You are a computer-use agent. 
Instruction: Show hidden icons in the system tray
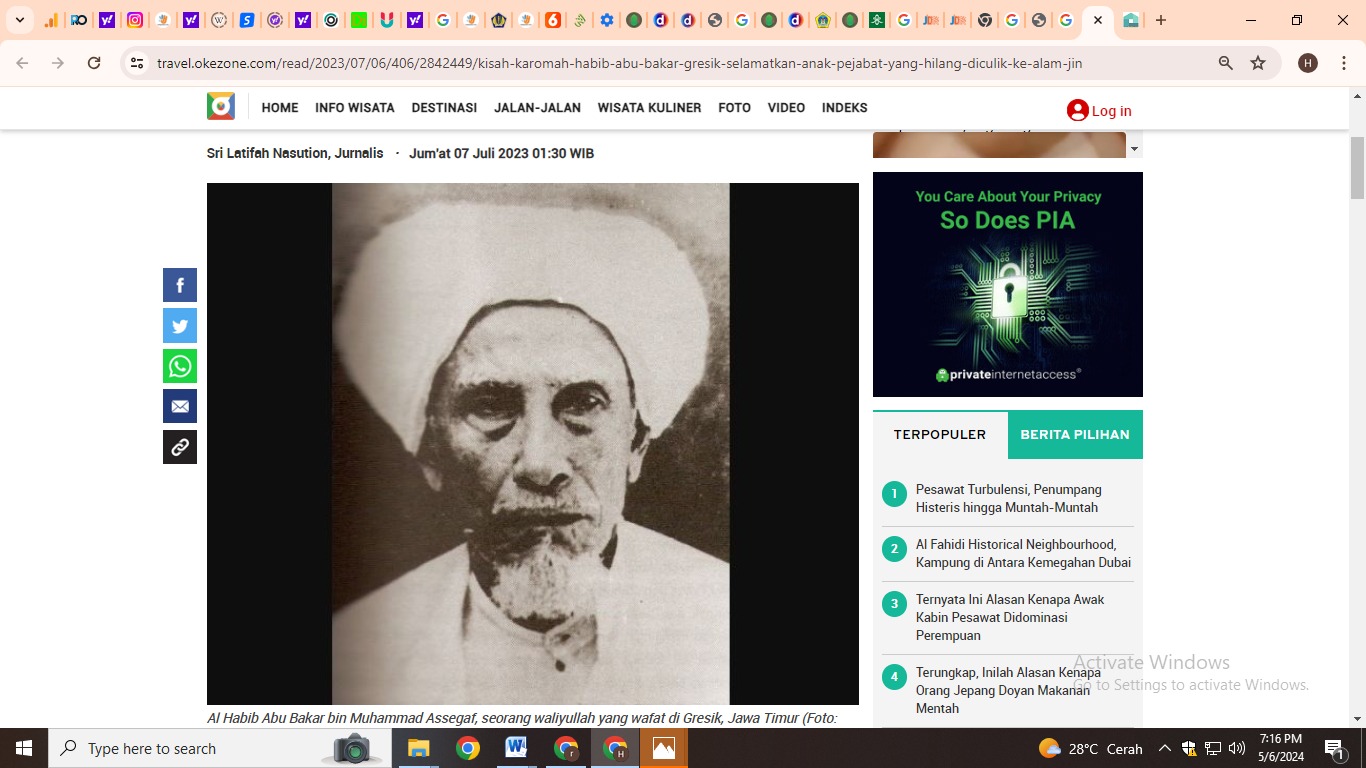pos(1164,748)
